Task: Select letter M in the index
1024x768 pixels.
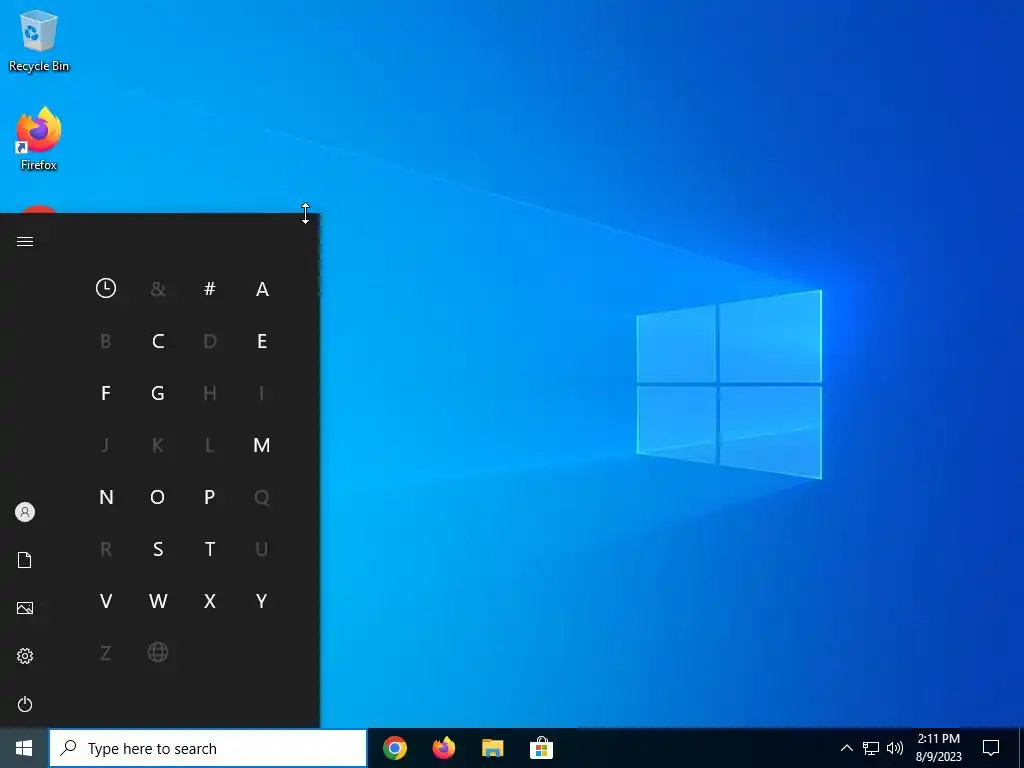Action: (x=262, y=445)
